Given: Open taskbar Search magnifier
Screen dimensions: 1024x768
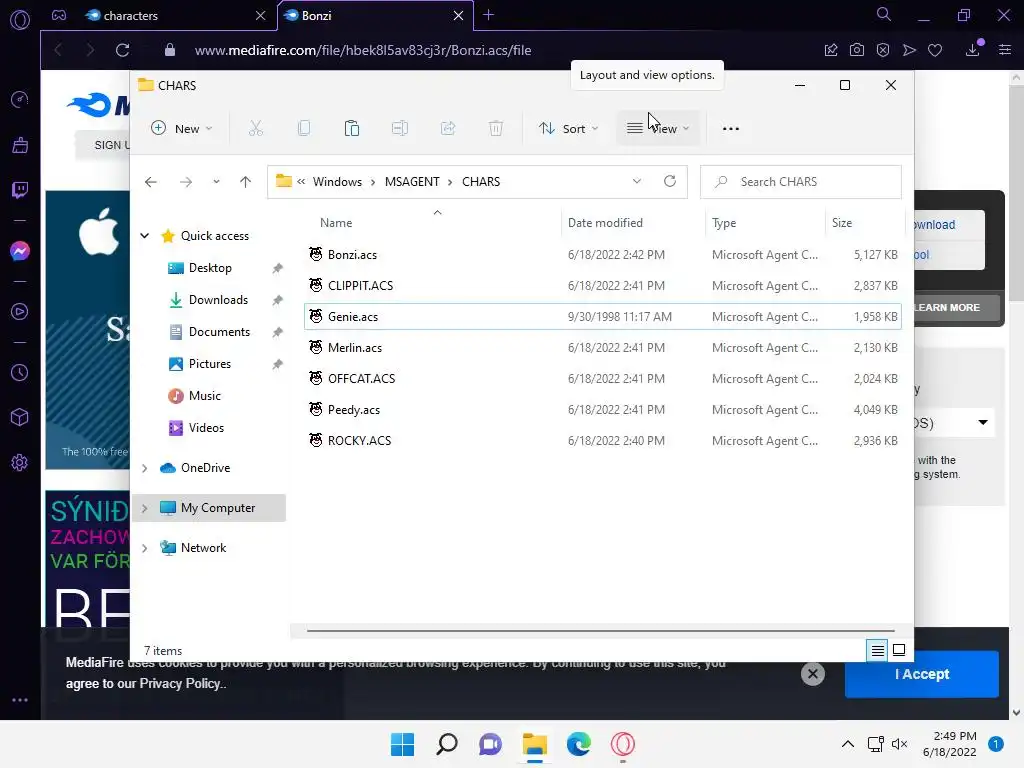Looking at the screenshot, I should 447,744.
